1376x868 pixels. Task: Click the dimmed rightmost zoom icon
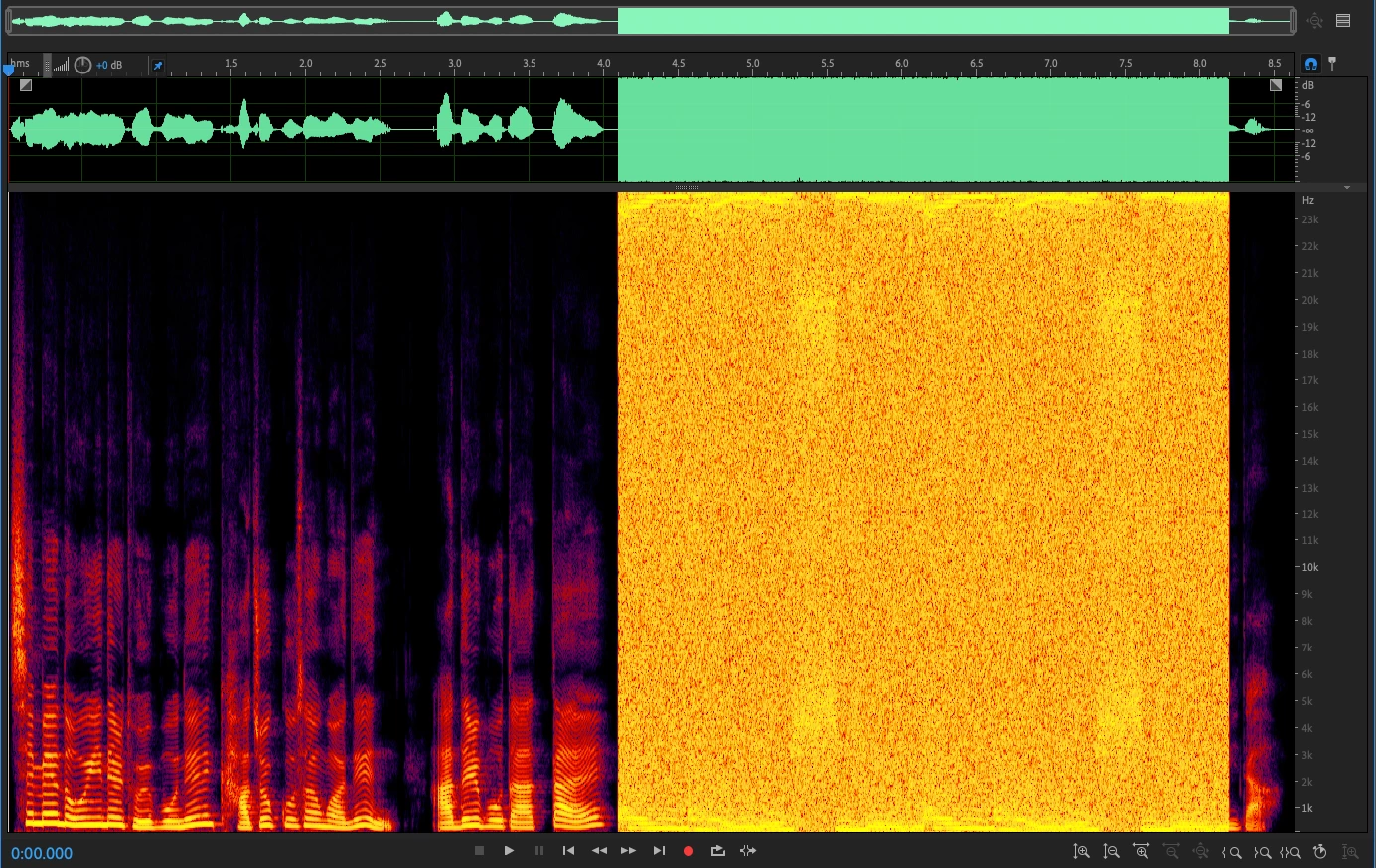[x=1350, y=852]
